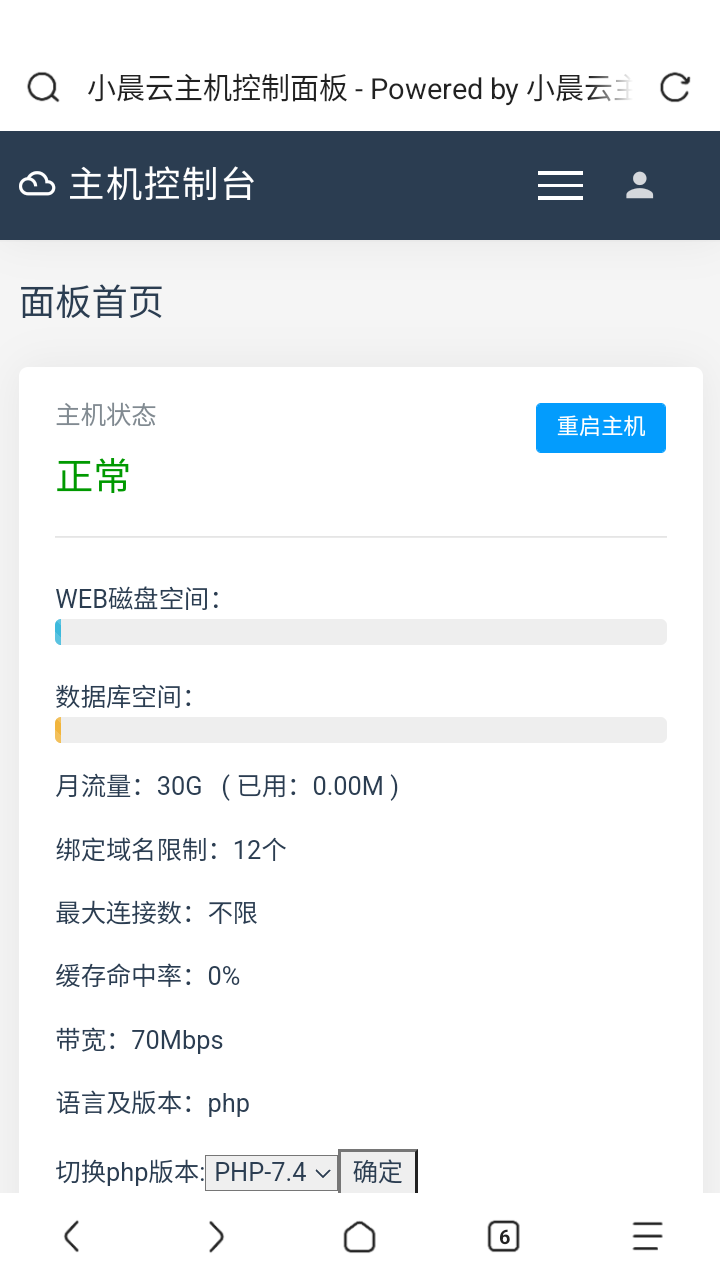Image resolution: width=720 pixels, height=1280 pixels.
Task: Show the open tabs counter showing 6
Action: click(504, 1237)
